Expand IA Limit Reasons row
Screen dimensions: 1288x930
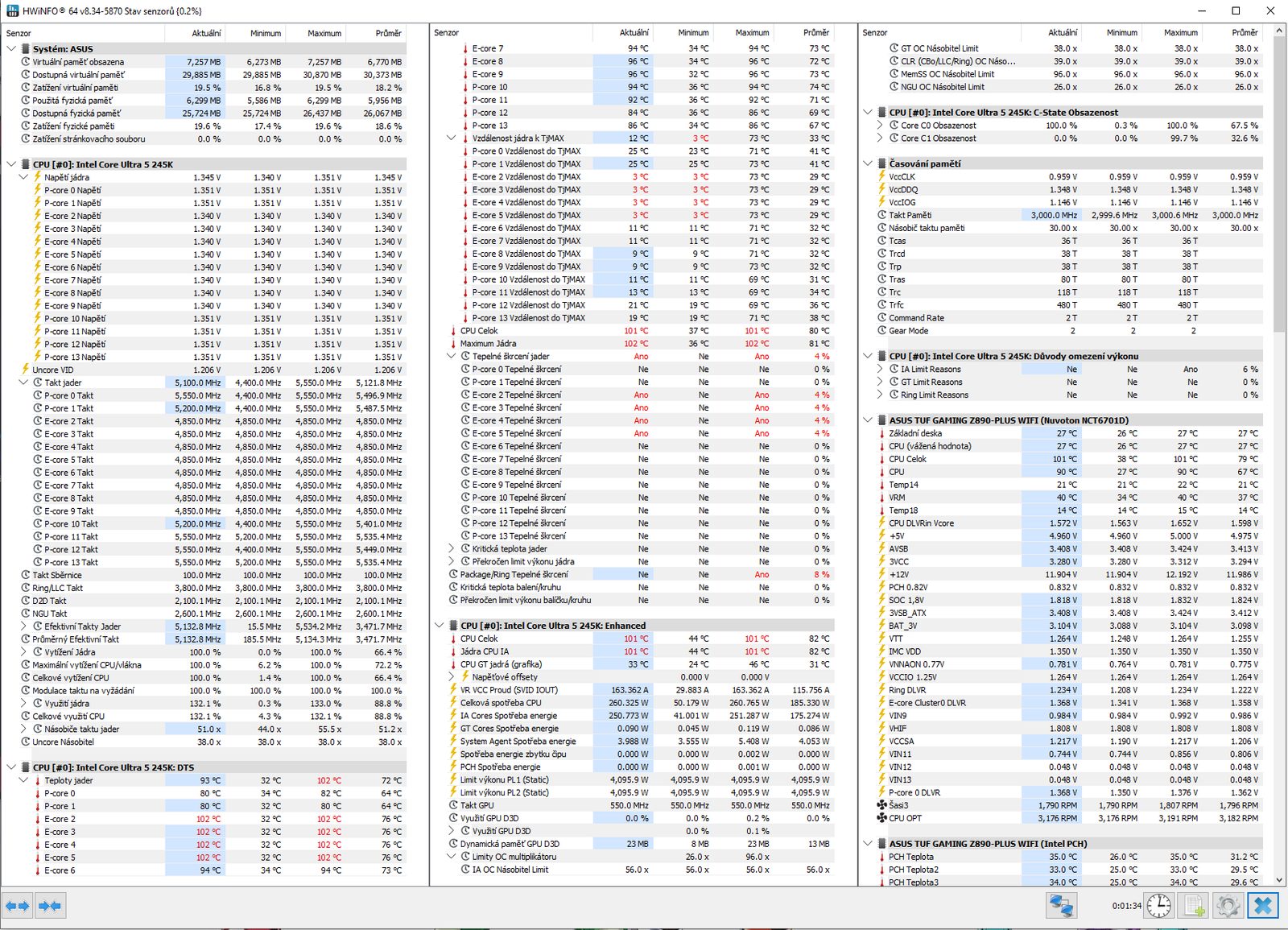(x=880, y=370)
